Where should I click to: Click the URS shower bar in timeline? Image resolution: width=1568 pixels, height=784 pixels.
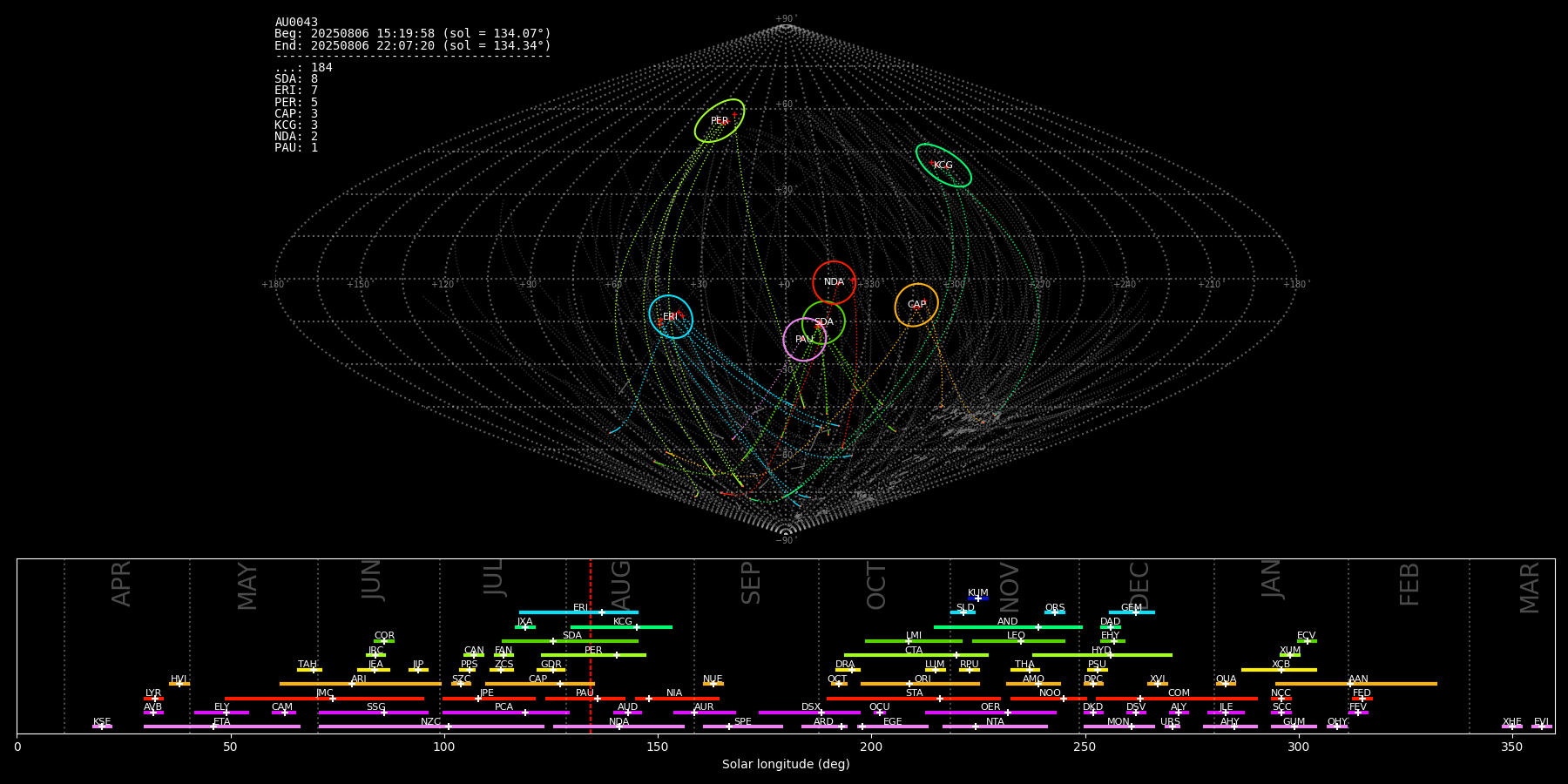pyautogui.click(x=1171, y=727)
